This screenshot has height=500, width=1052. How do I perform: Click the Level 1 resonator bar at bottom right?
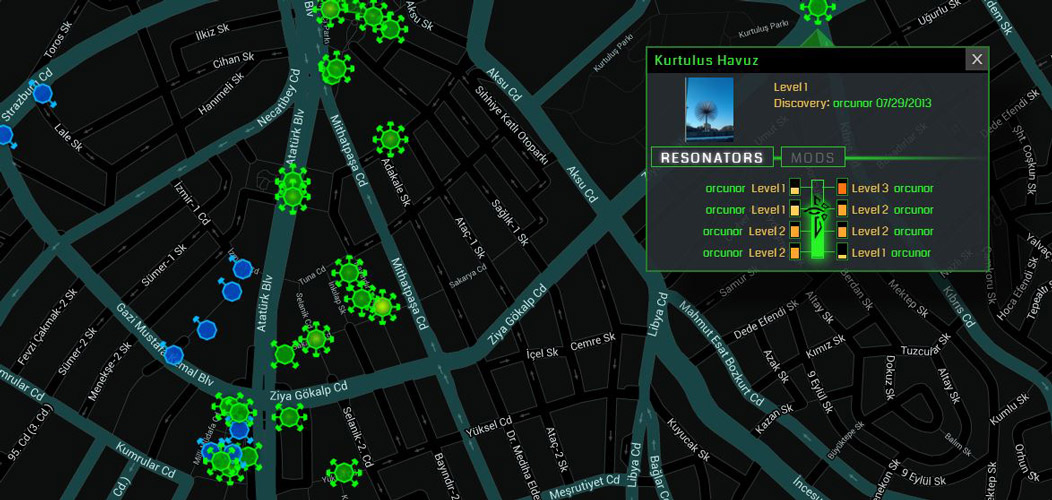click(842, 253)
